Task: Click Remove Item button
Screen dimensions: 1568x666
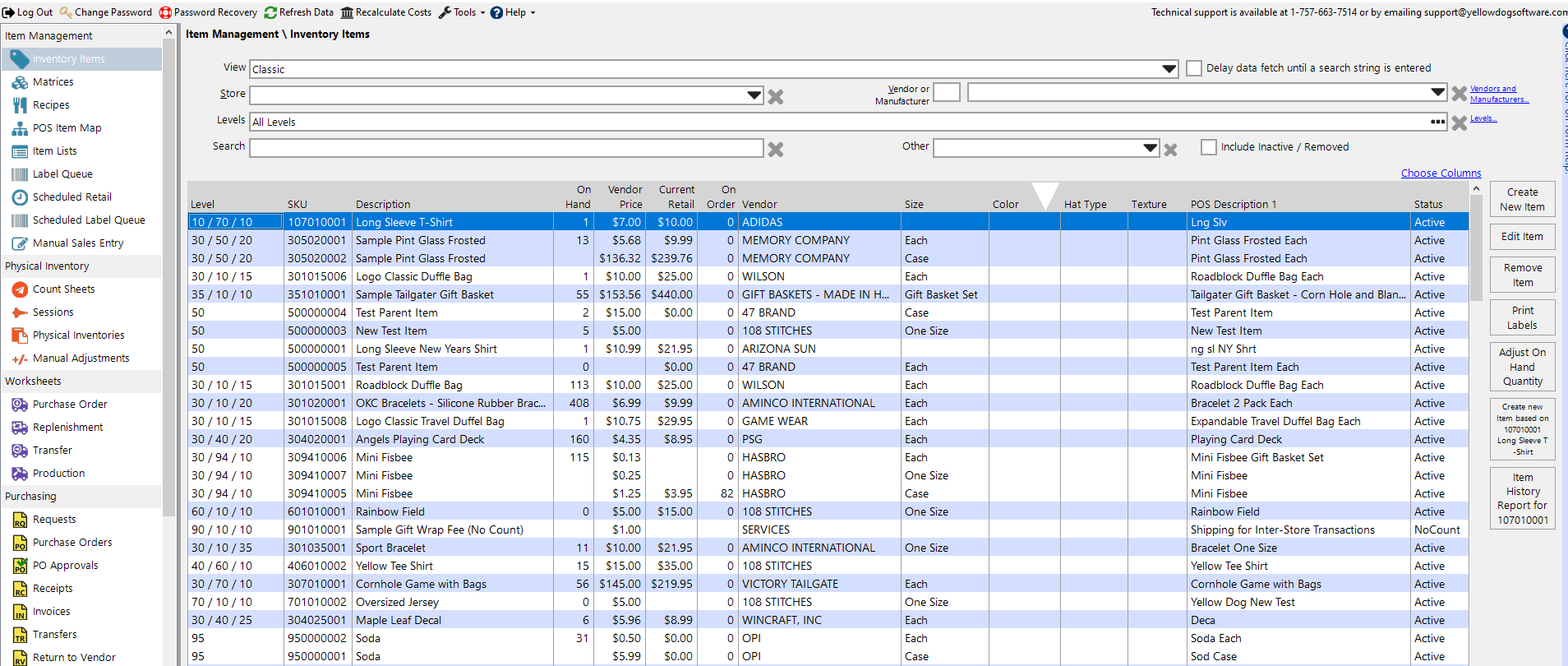Action: [1522, 275]
